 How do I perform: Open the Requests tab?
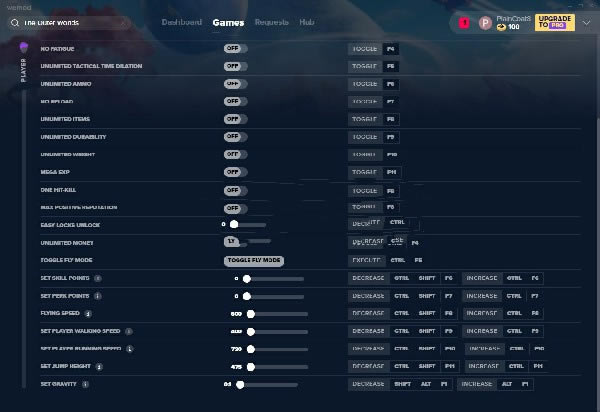tap(271, 22)
